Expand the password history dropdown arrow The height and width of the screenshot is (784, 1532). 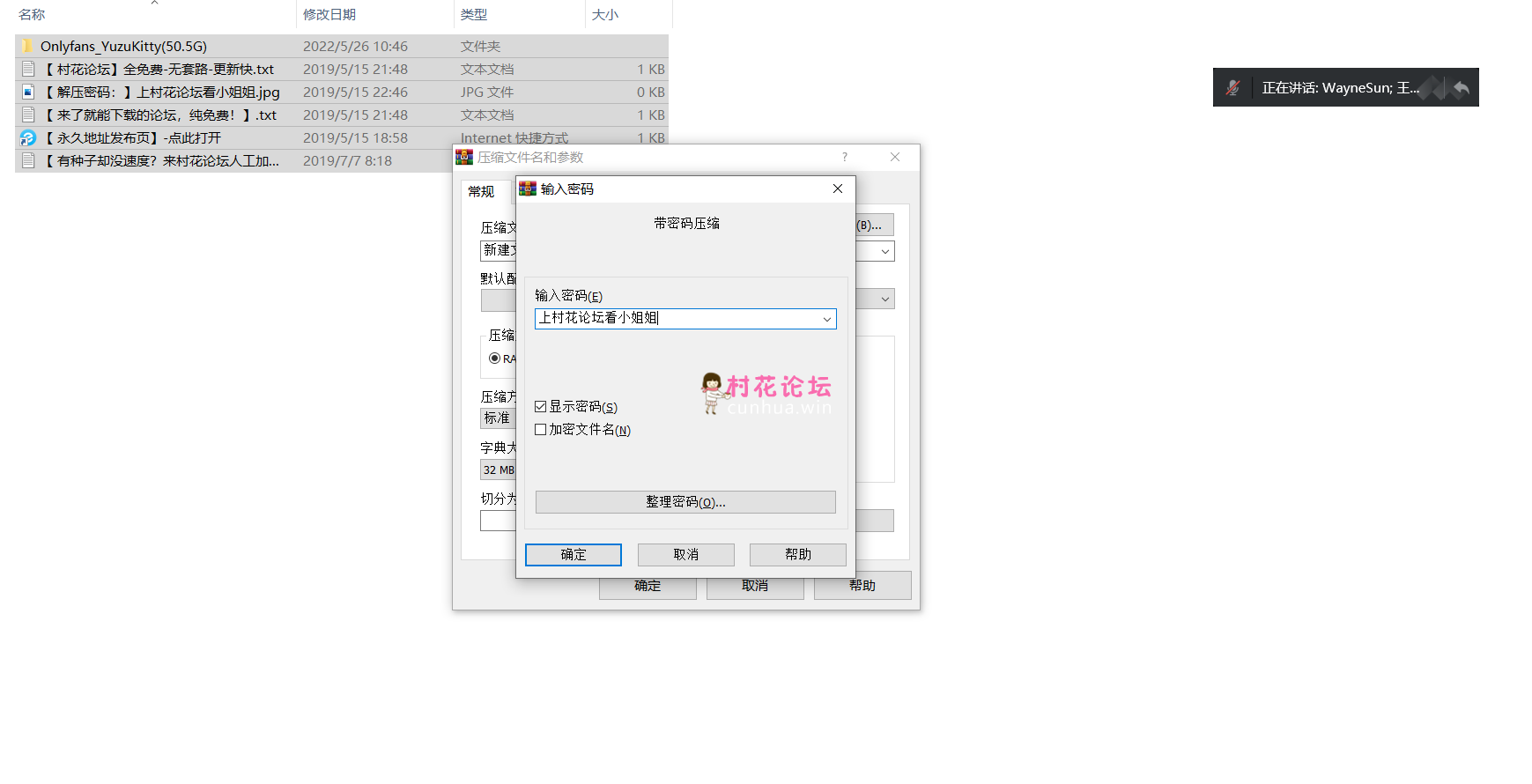coord(827,319)
